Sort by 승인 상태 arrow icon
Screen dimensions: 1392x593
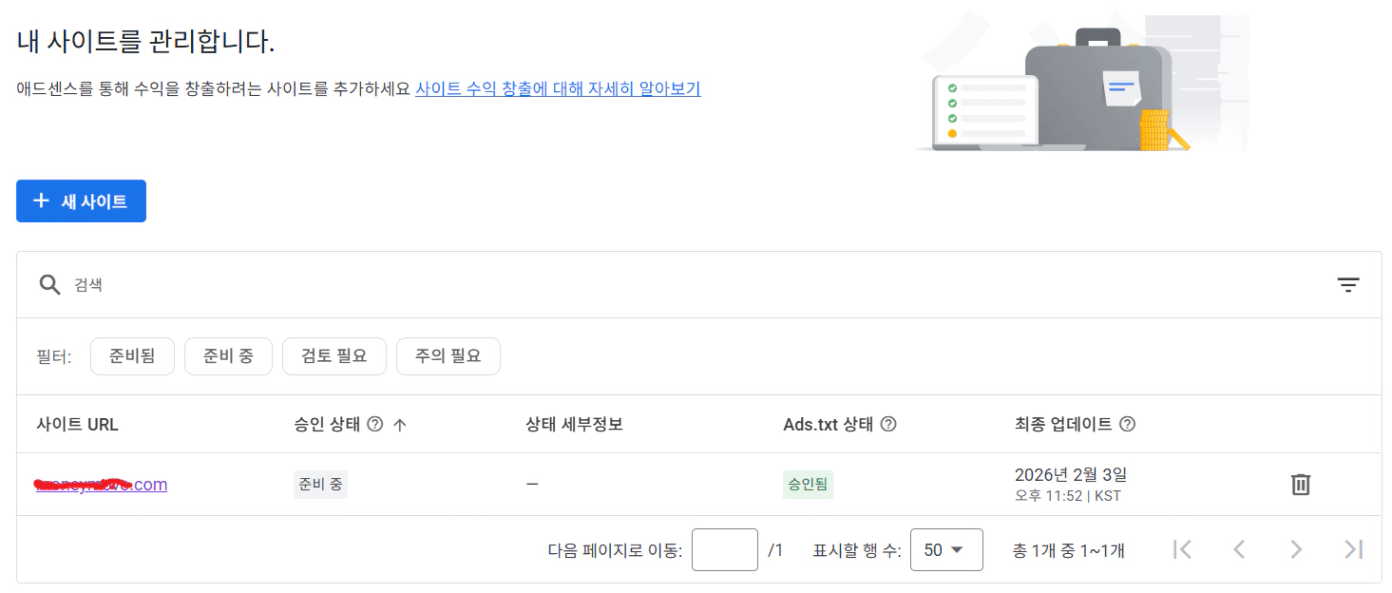pyautogui.click(x=400, y=424)
